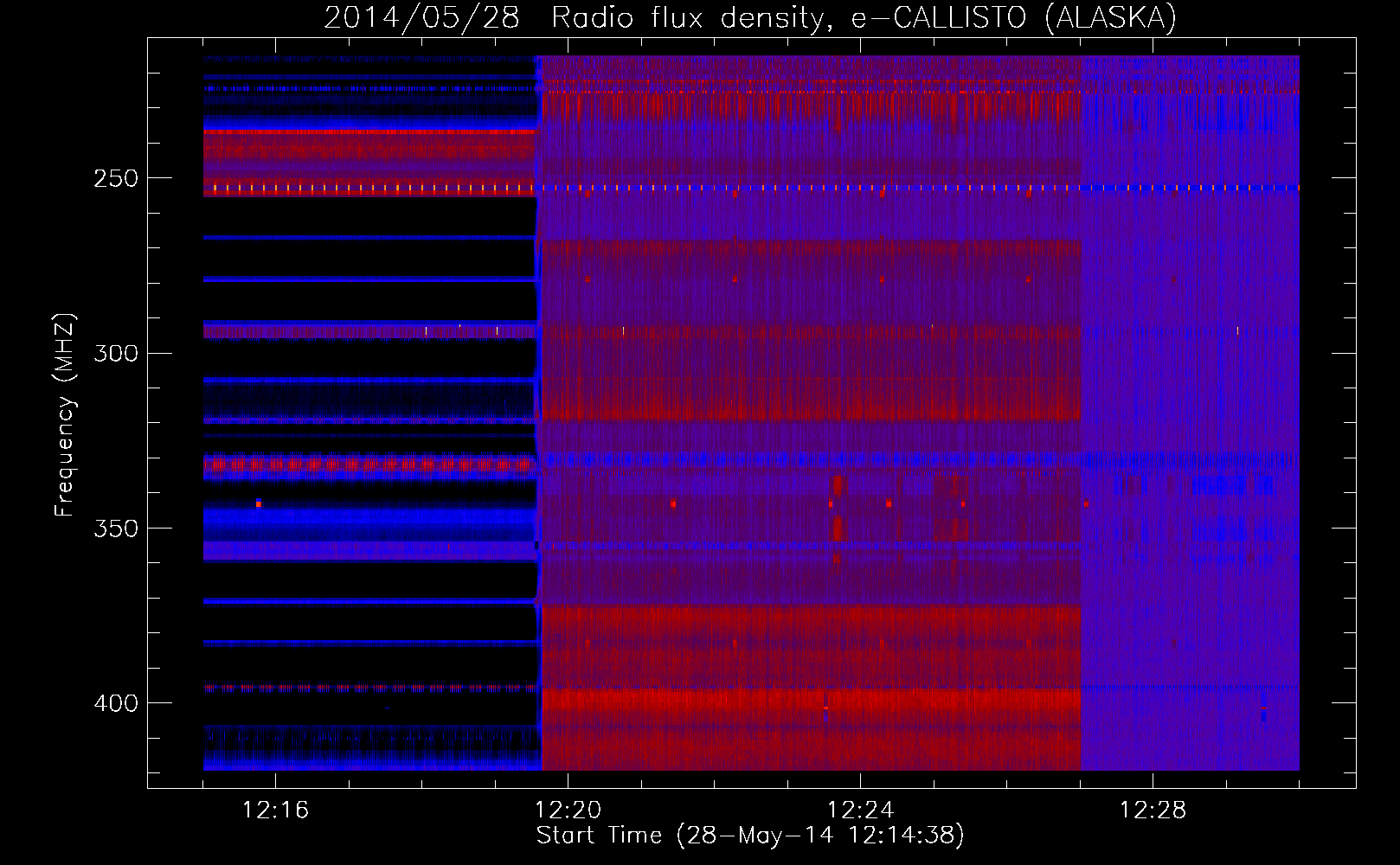The height and width of the screenshot is (865, 1400).
Task: Click the 12:24 time tick label
Action: (x=860, y=811)
